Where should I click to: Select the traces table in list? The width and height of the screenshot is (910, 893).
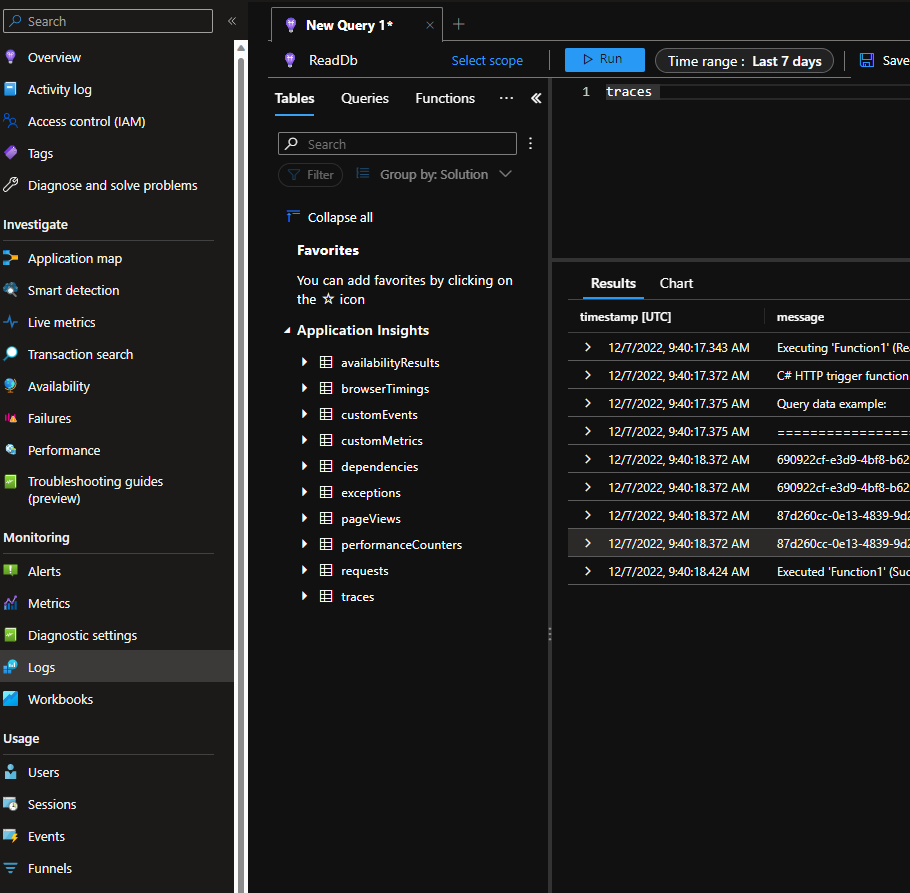(358, 596)
